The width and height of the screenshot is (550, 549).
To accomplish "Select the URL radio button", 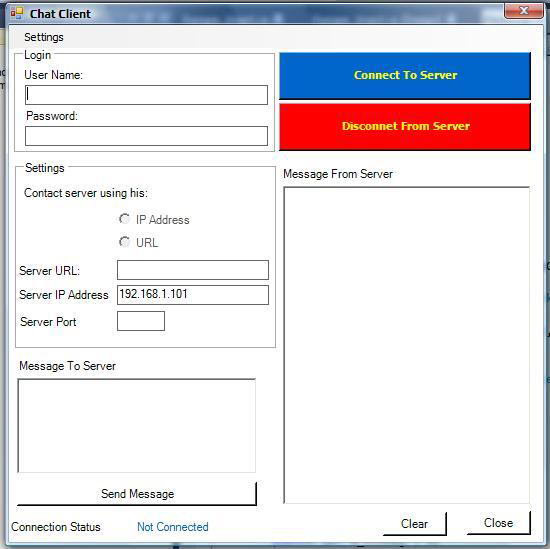I will (x=124, y=242).
